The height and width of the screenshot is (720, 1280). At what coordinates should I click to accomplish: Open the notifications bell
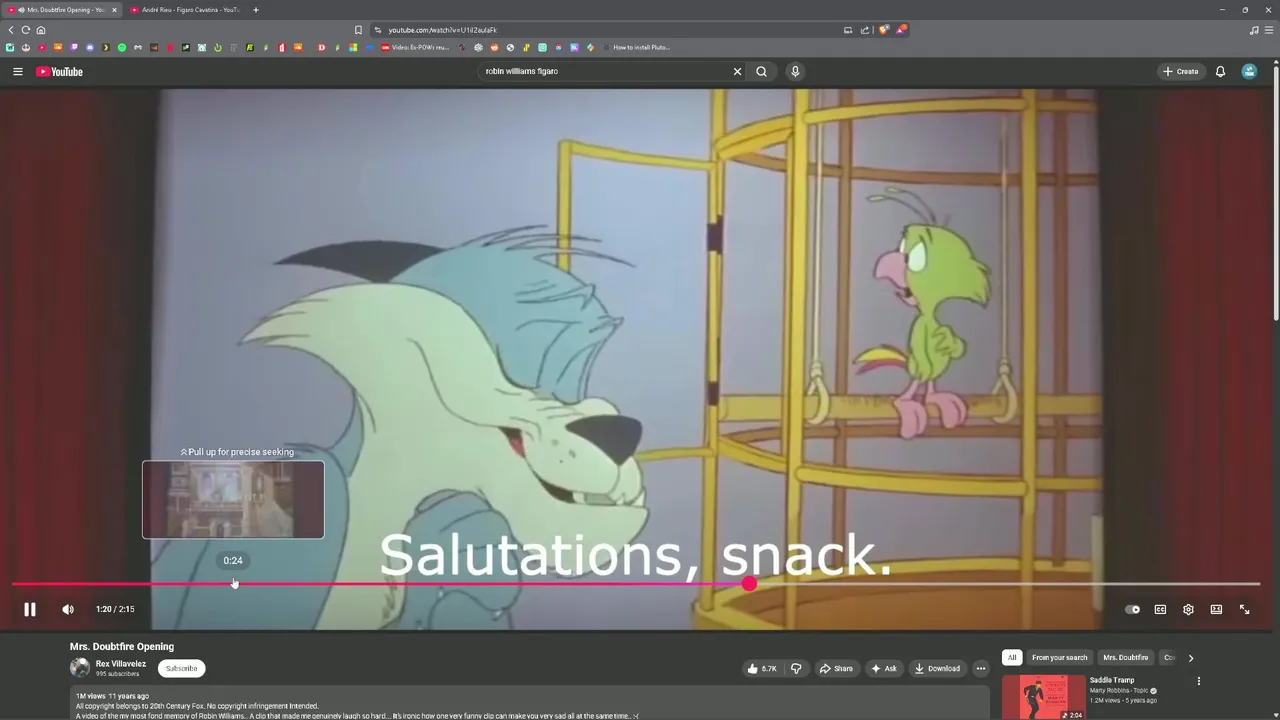click(1220, 71)
